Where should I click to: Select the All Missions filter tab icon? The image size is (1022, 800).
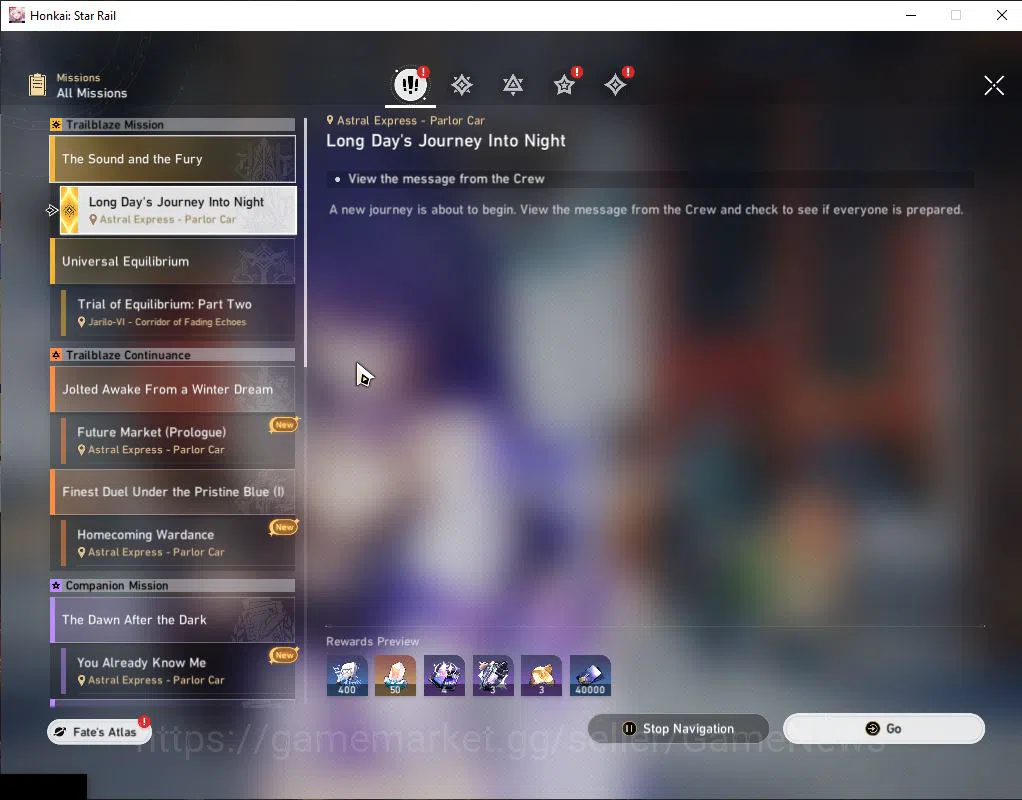click(x=410, y=84)
